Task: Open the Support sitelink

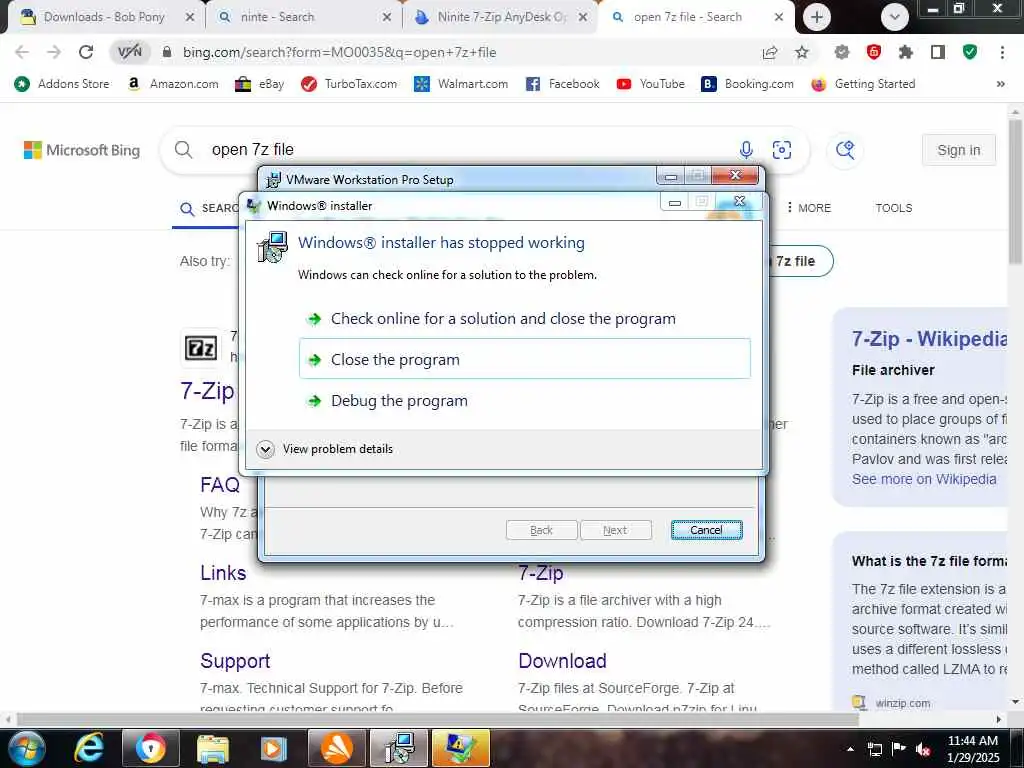Action: pos(235,661)
